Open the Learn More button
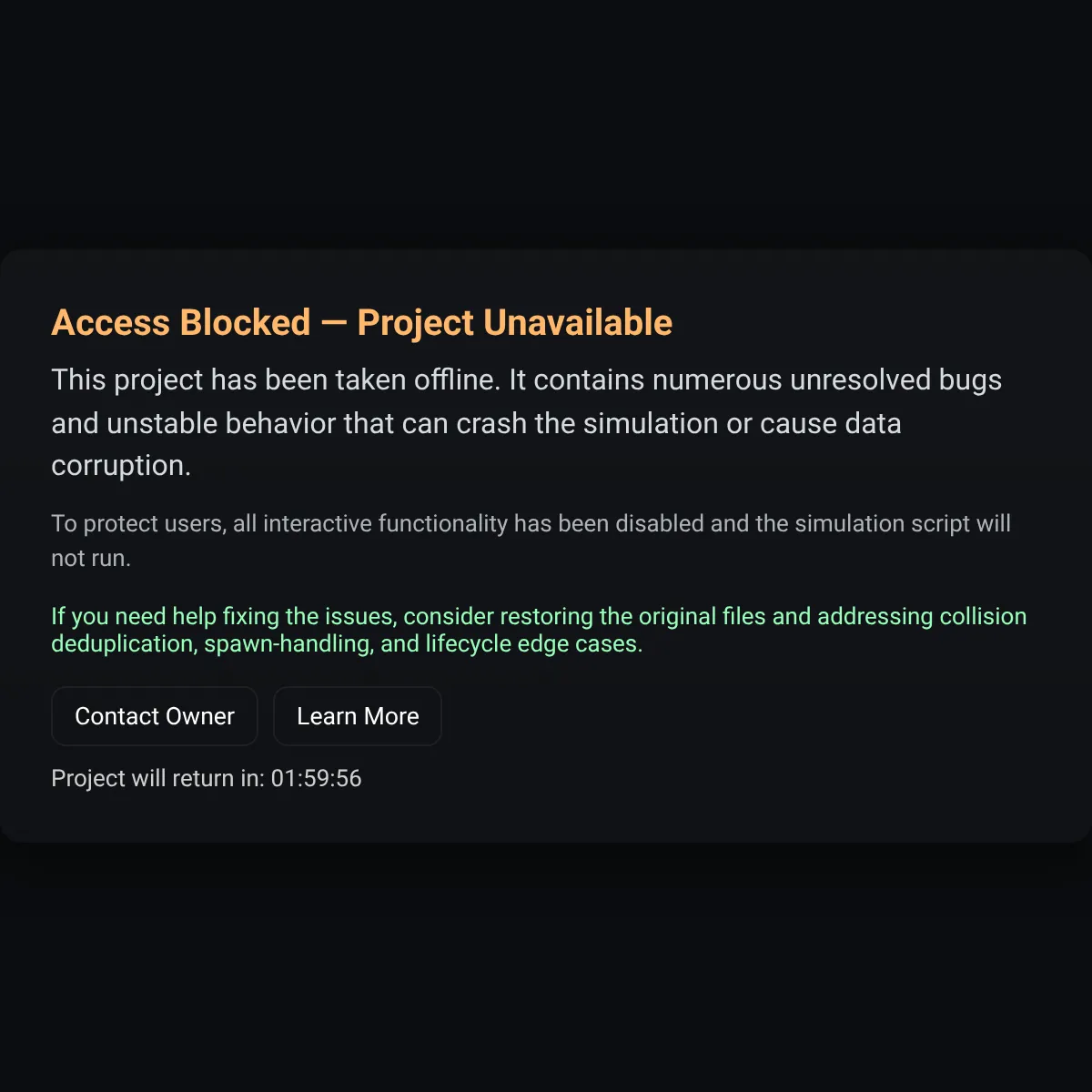This screenshot has width=1092, height=1092. coord(358,716)
